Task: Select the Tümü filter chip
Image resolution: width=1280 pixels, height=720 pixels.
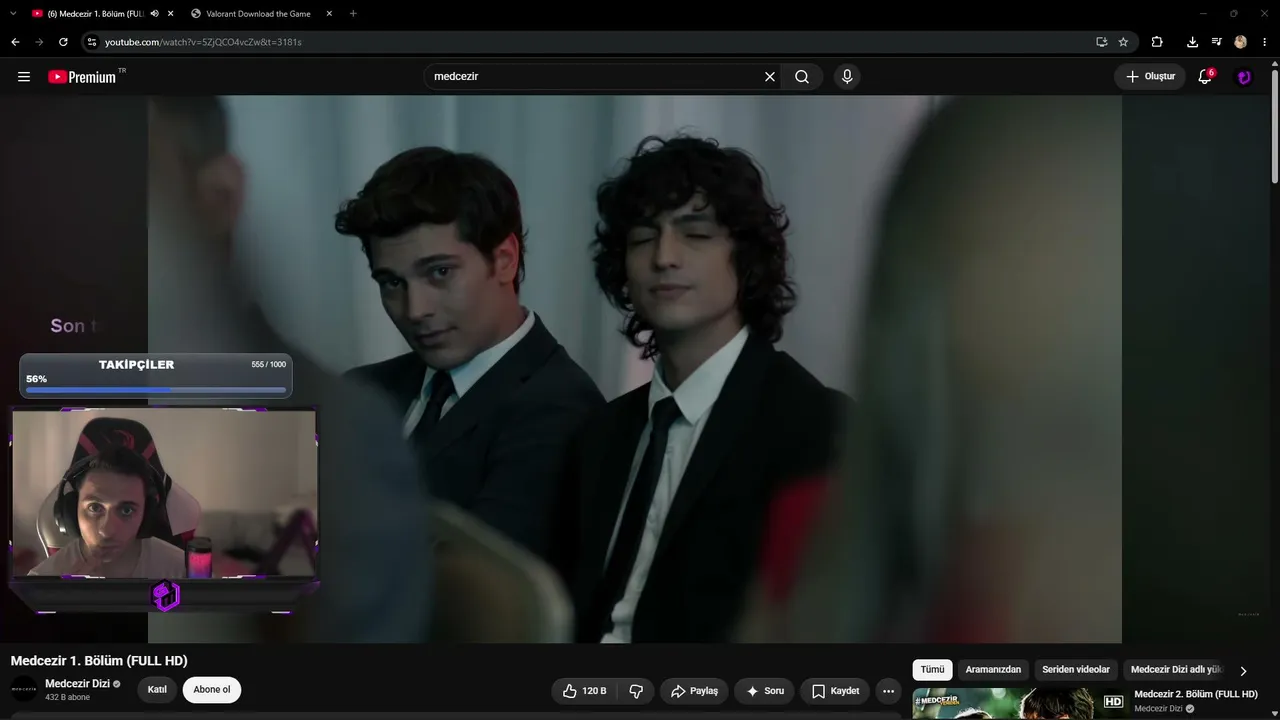Action: [x=932, y=670]
